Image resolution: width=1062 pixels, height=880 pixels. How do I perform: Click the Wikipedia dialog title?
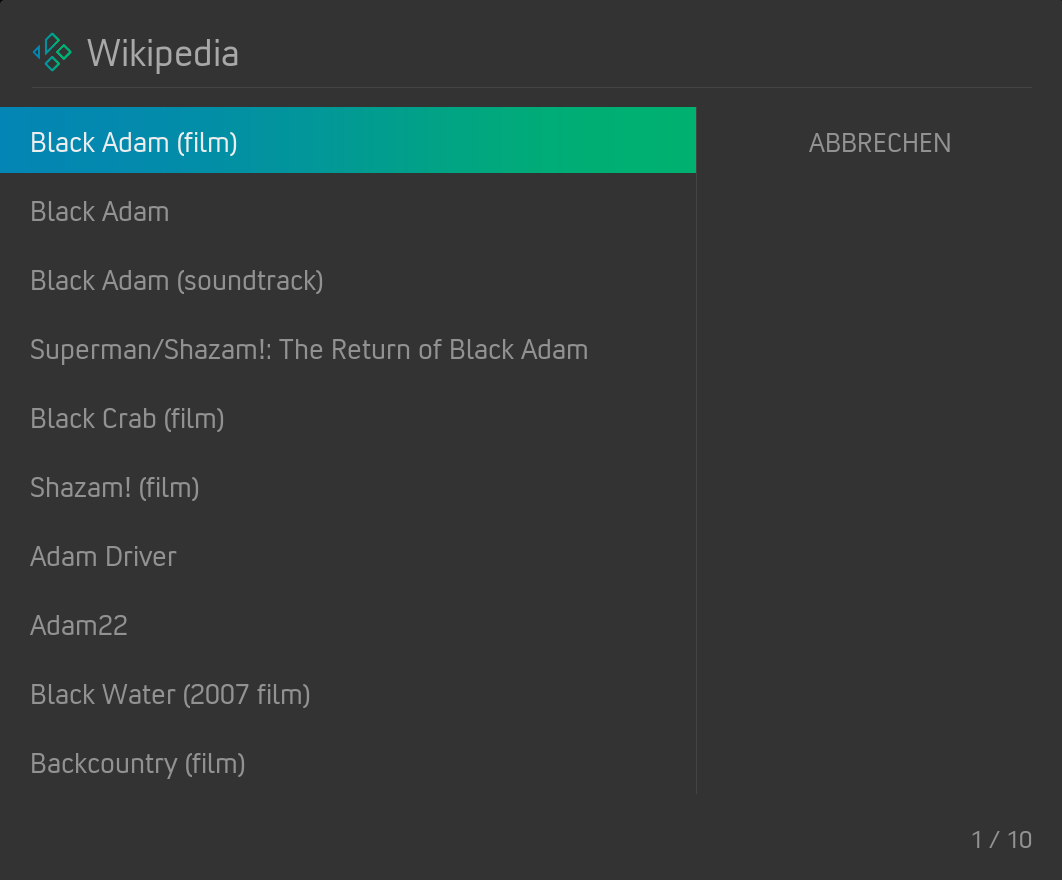(163, 54)
